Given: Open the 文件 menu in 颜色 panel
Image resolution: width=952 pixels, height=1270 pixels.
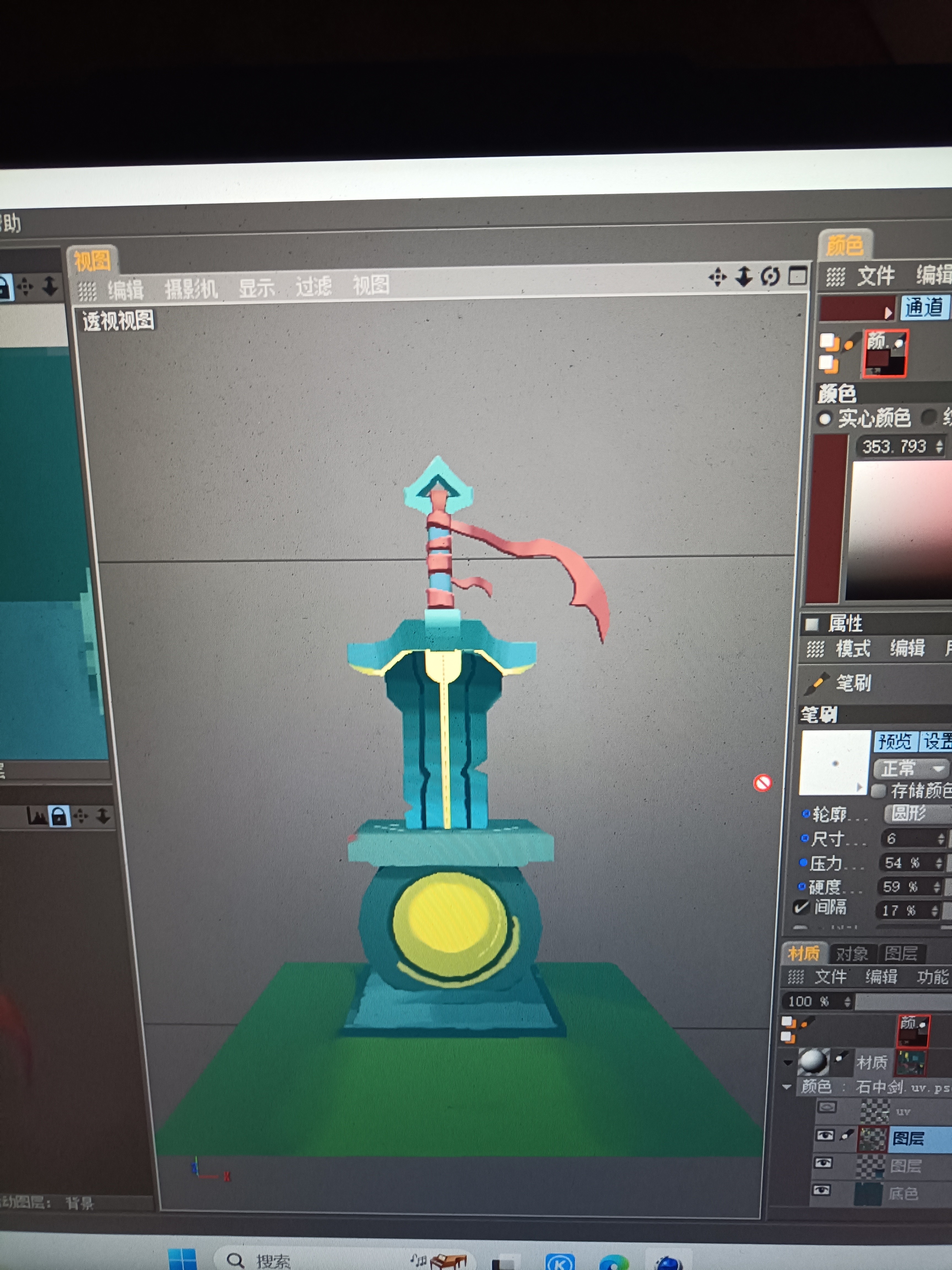Looking at the screenshot, I should (876, 276).
